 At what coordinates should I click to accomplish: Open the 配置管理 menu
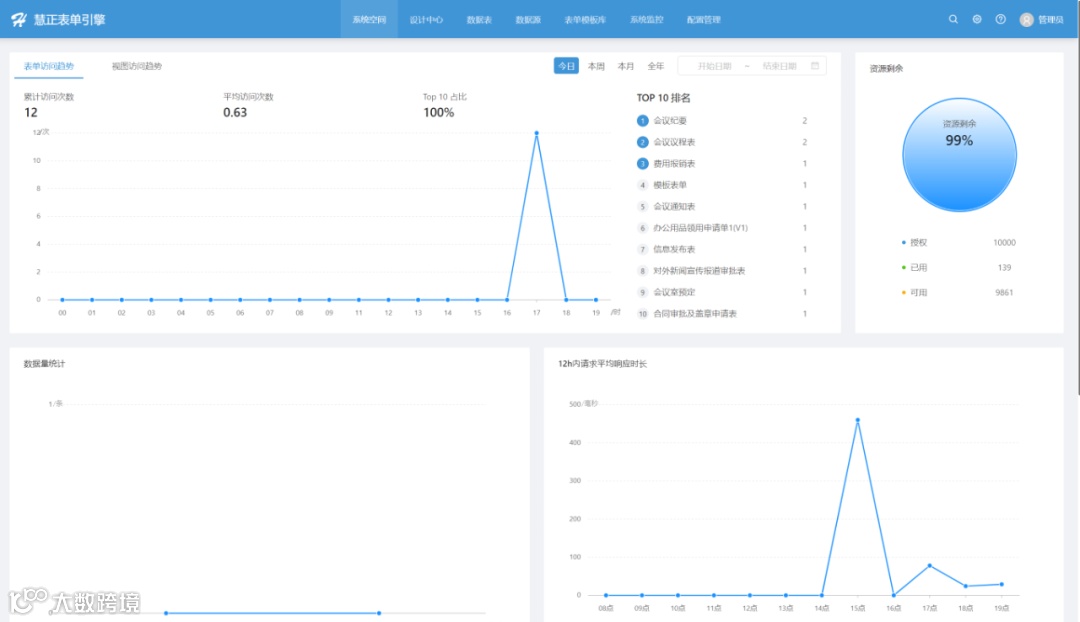(704, 19)
